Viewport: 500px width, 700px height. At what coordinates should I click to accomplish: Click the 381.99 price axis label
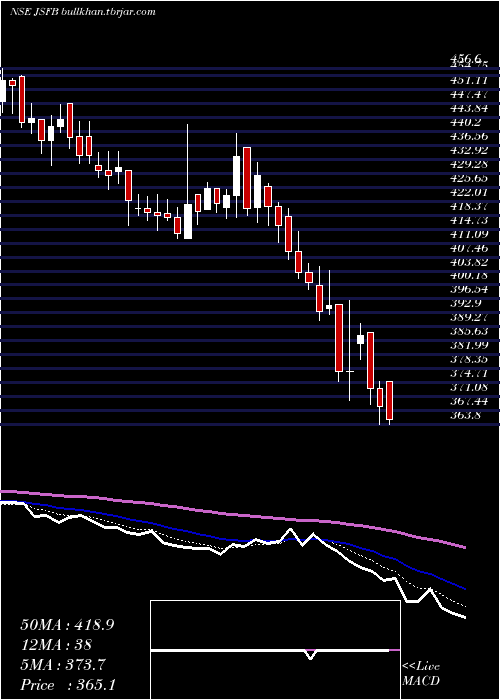click(469, 346)
